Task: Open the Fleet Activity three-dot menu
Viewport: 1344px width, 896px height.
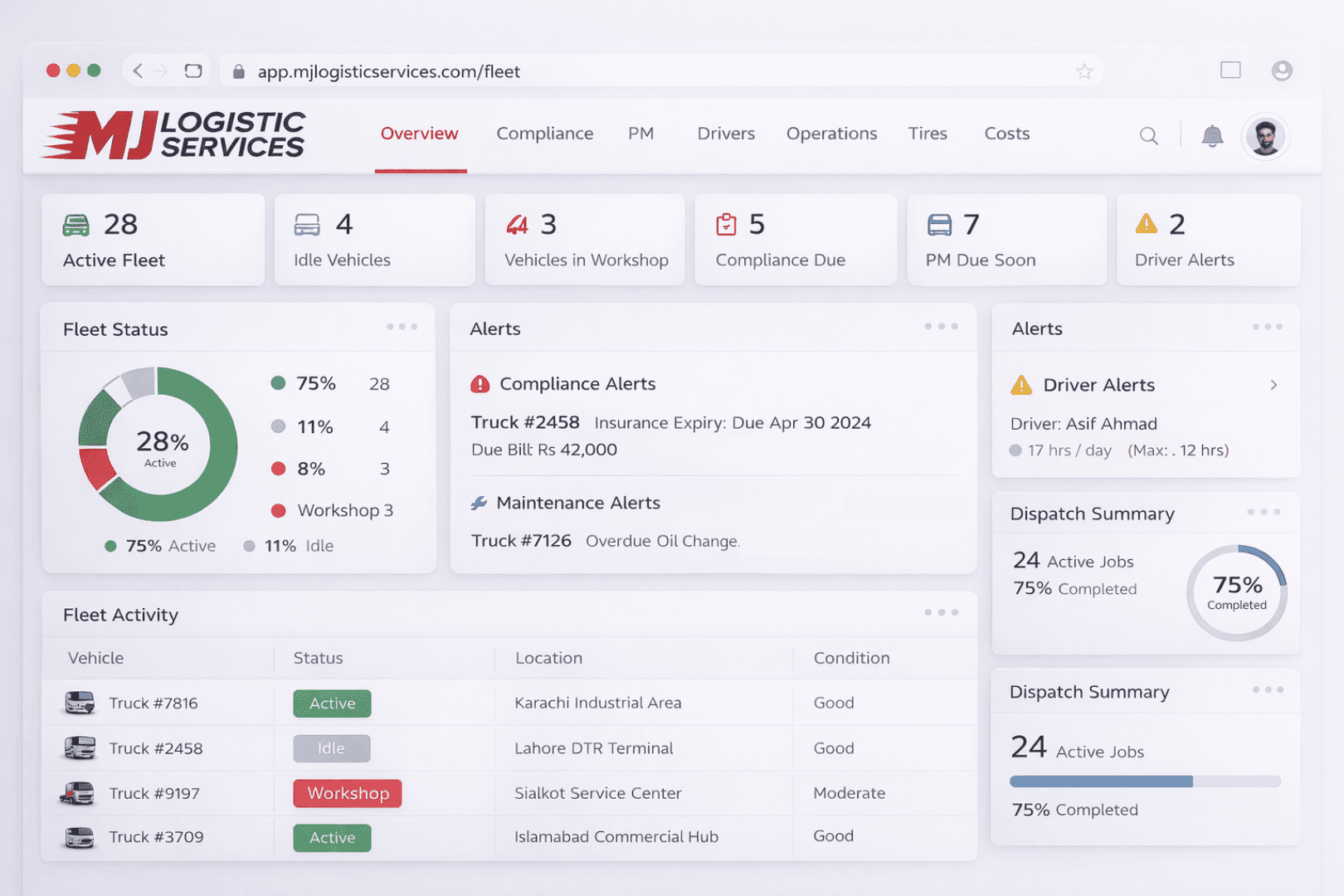Action: coord(942,612)
